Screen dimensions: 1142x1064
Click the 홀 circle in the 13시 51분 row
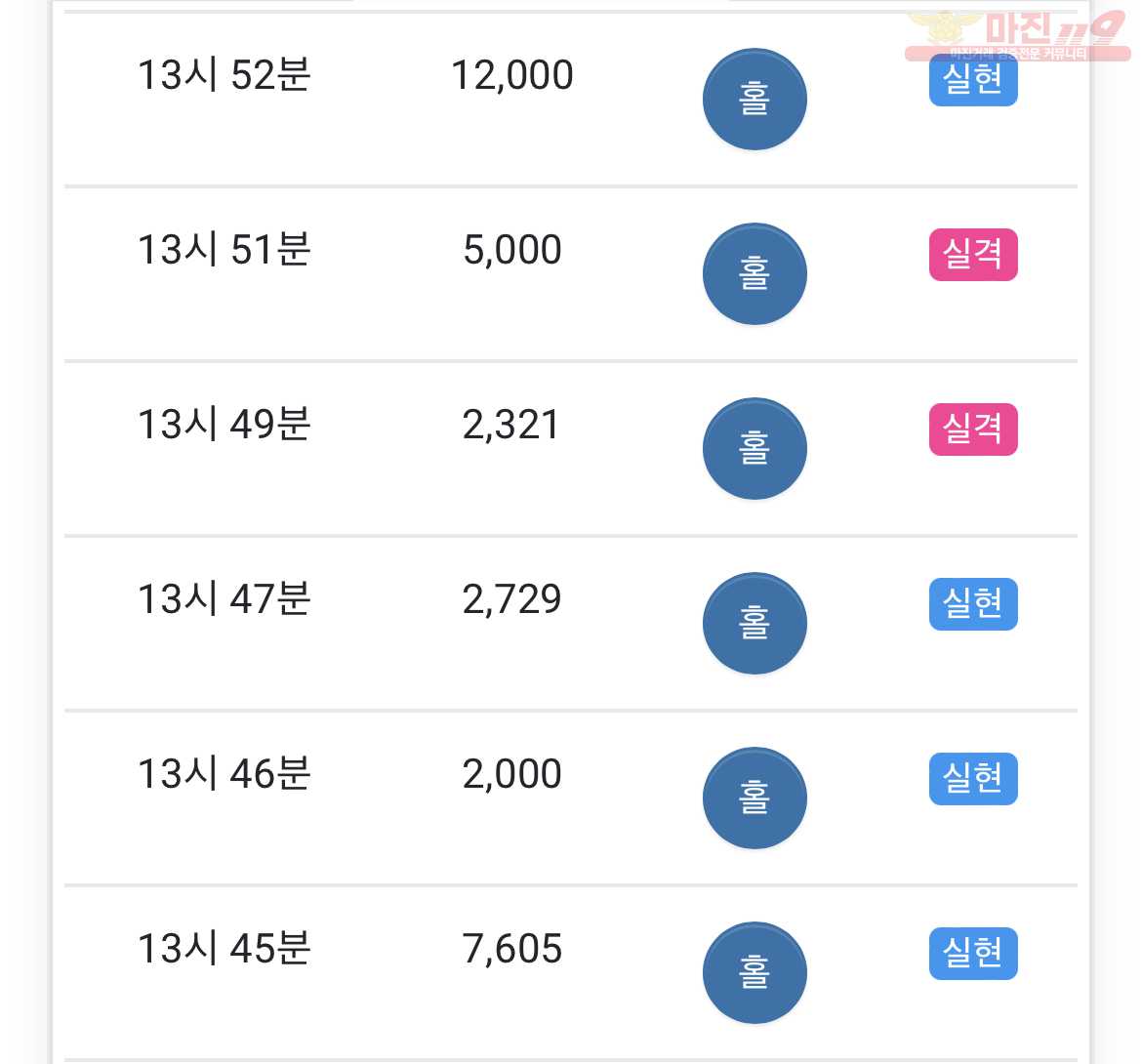coord(755,274)
